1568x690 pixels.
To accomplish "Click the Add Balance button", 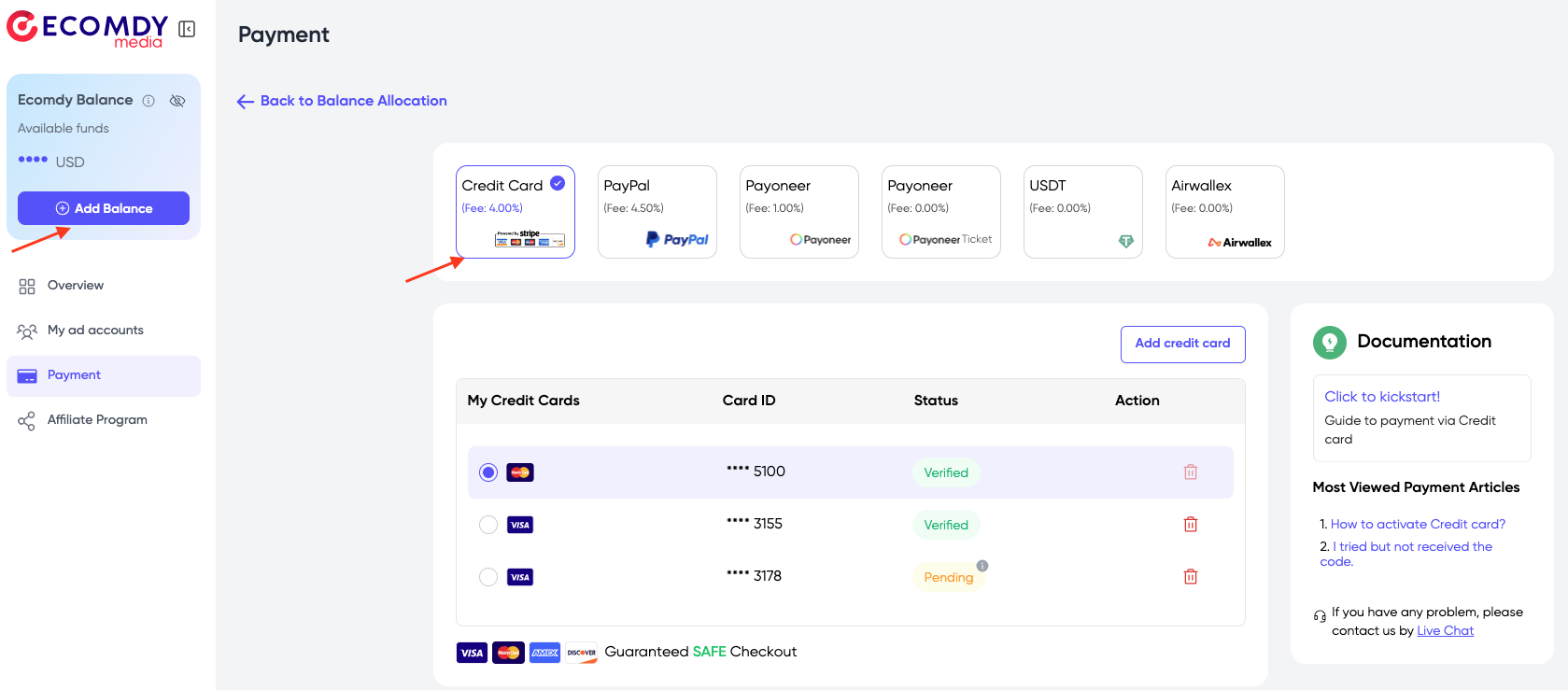I will click(104, 208).
